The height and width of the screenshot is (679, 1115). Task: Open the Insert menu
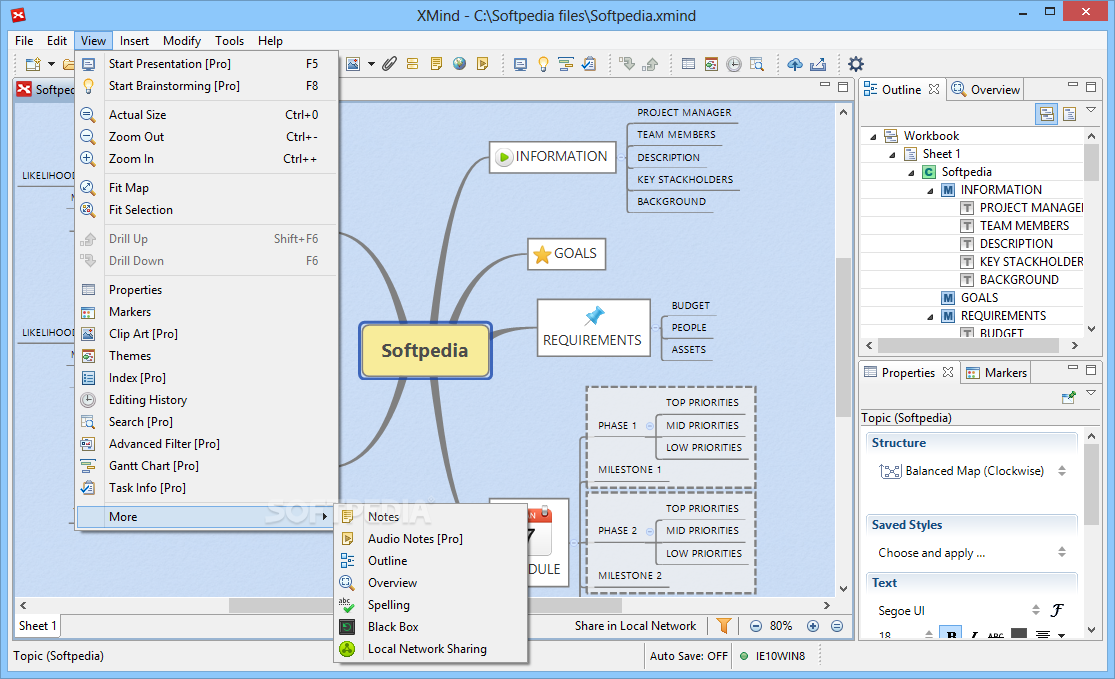pos(134,41)
